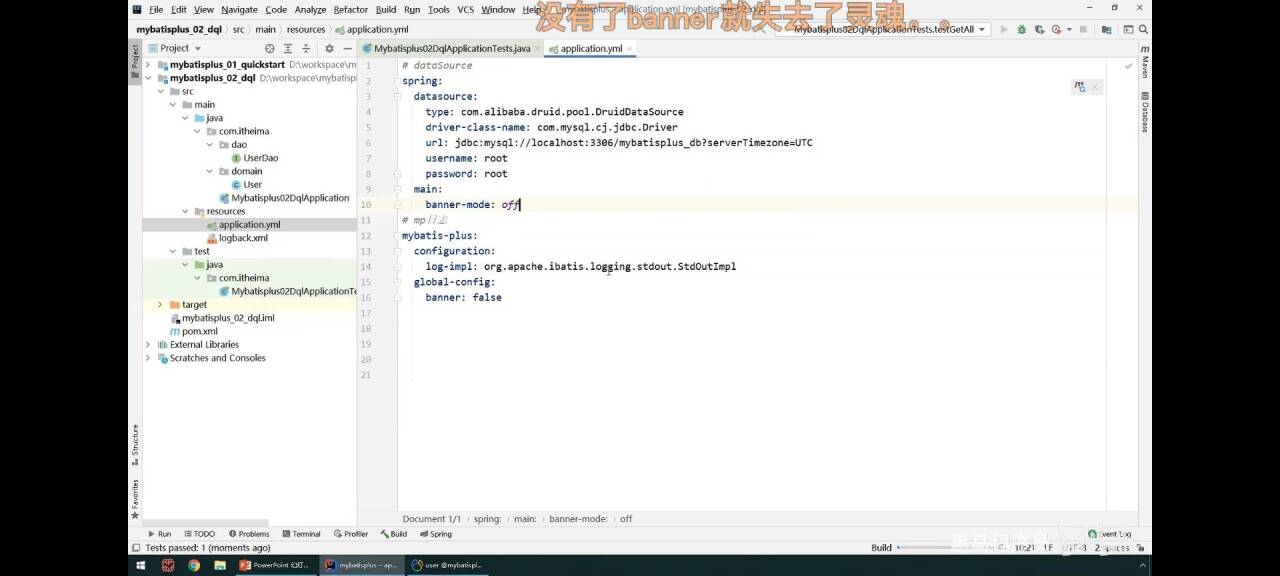Open the File menu
The width and height of the screenshot is (1280, 576).
pos(155,9)
